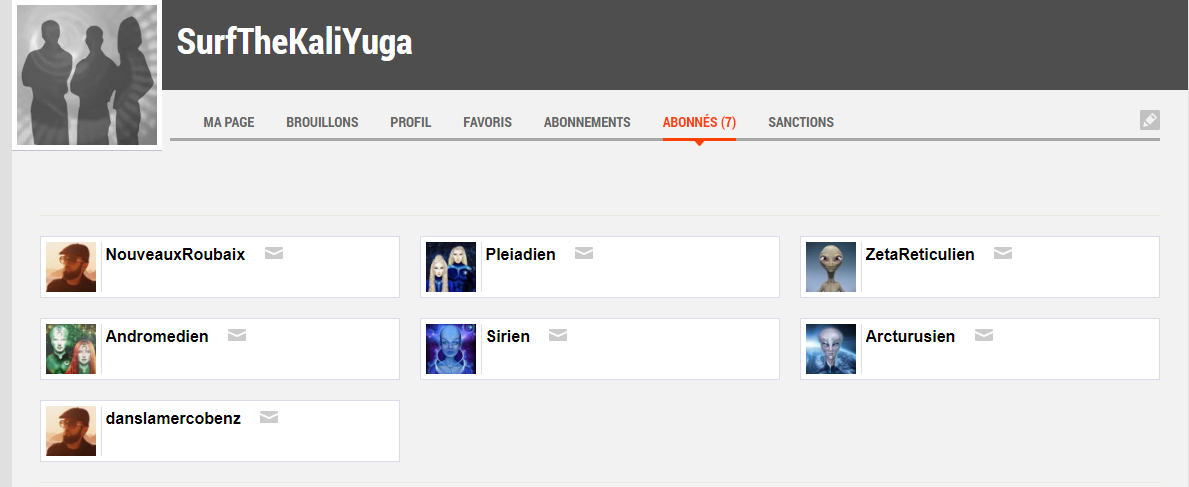
Task: Click the envelope icon beside danslamercobenz
Action: point(269,418)
